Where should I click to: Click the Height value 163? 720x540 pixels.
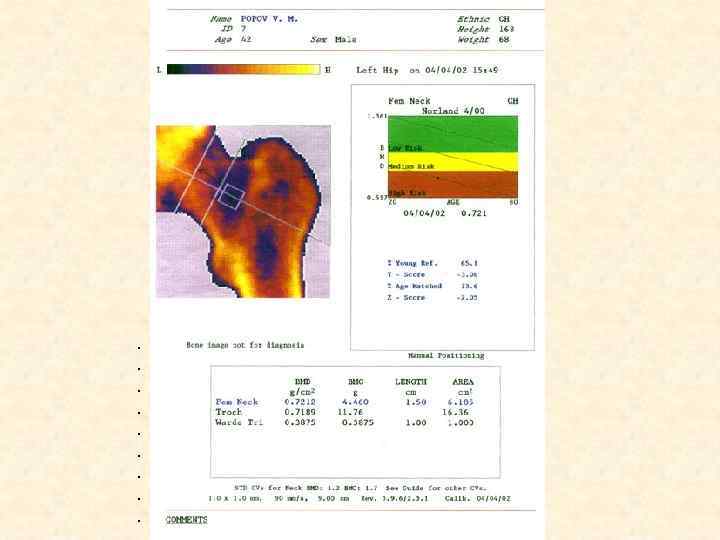(506, 29)
